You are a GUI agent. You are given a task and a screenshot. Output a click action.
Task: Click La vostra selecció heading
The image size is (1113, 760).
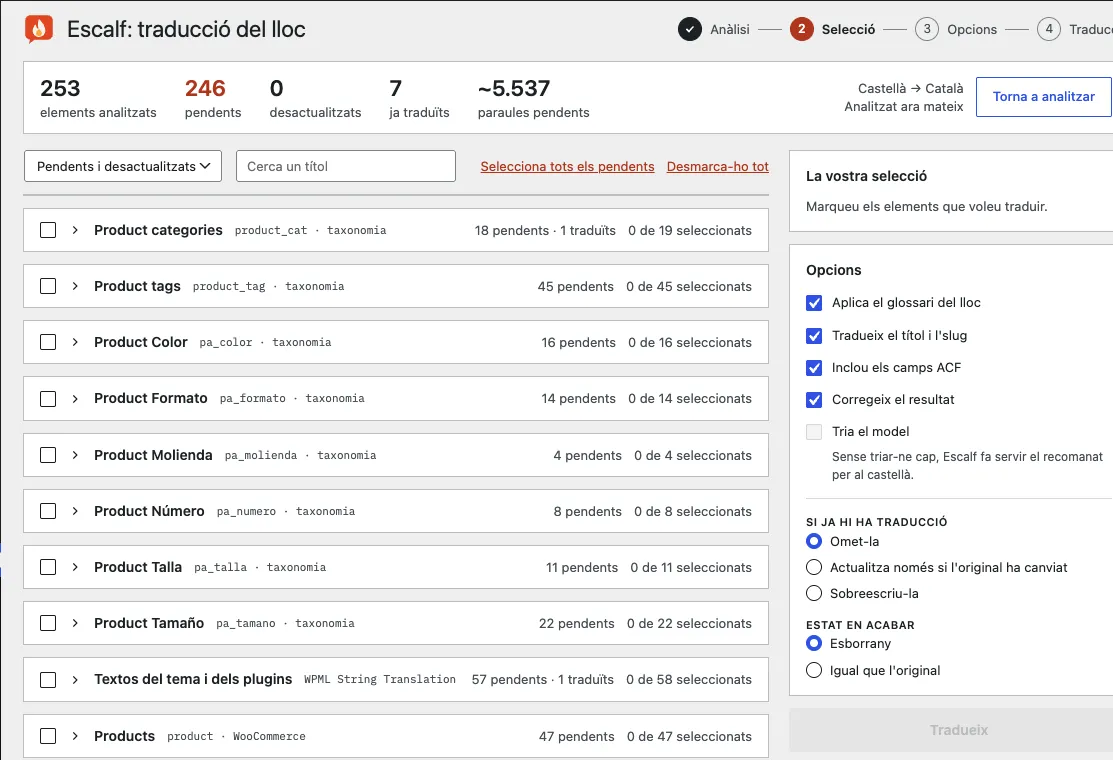pos(866,176)
